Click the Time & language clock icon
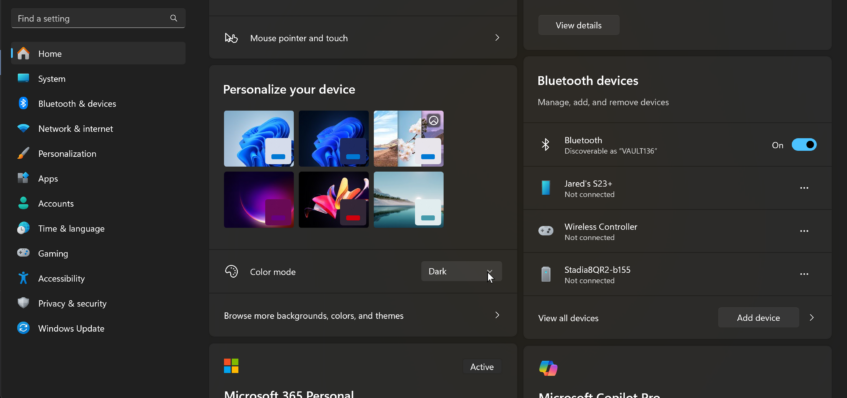This screenshot has height=398, width=847. pyautogui.click(x=23, y=228)
